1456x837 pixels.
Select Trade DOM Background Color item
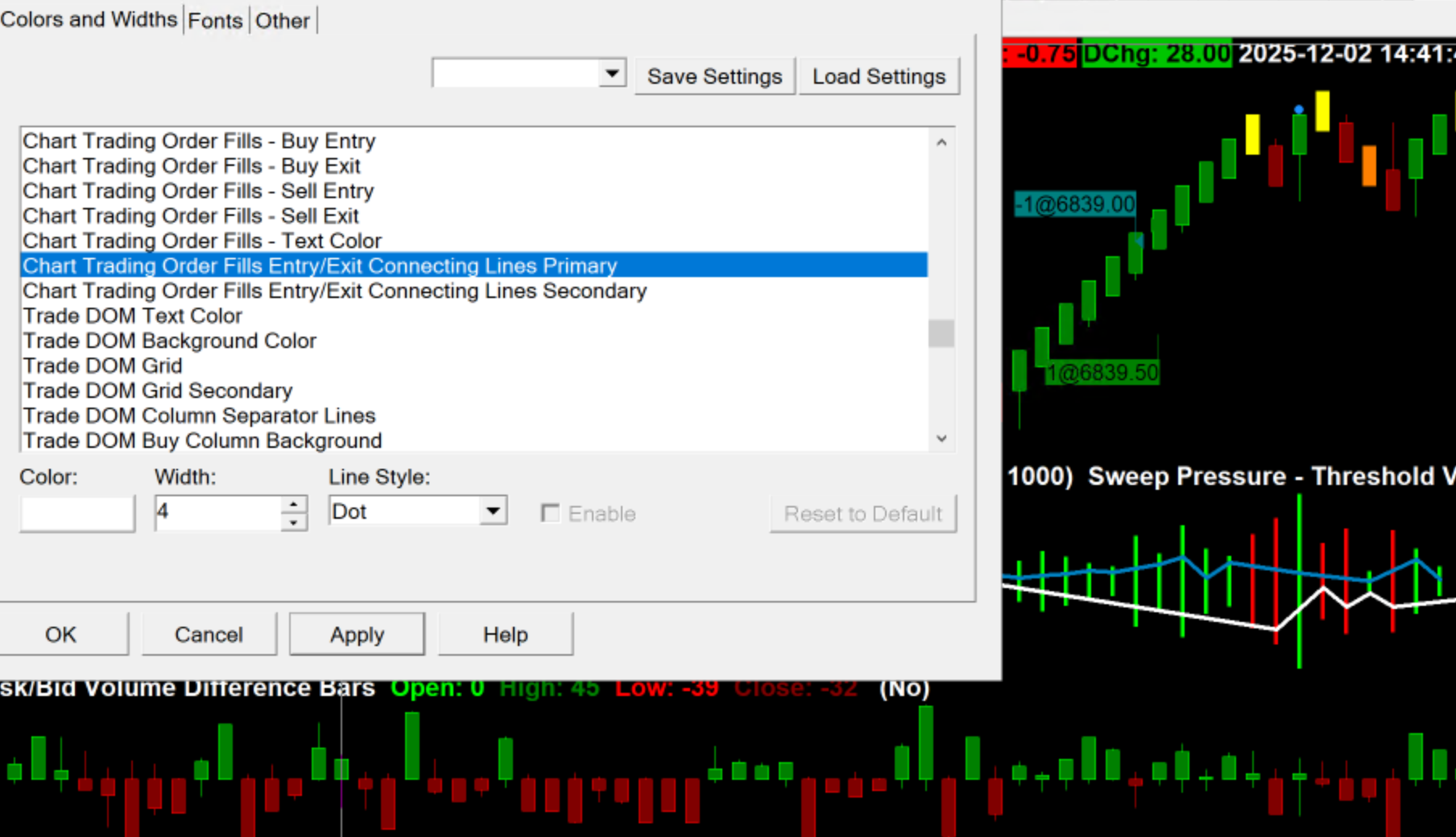pyautogui.click(x=474, y=341)
